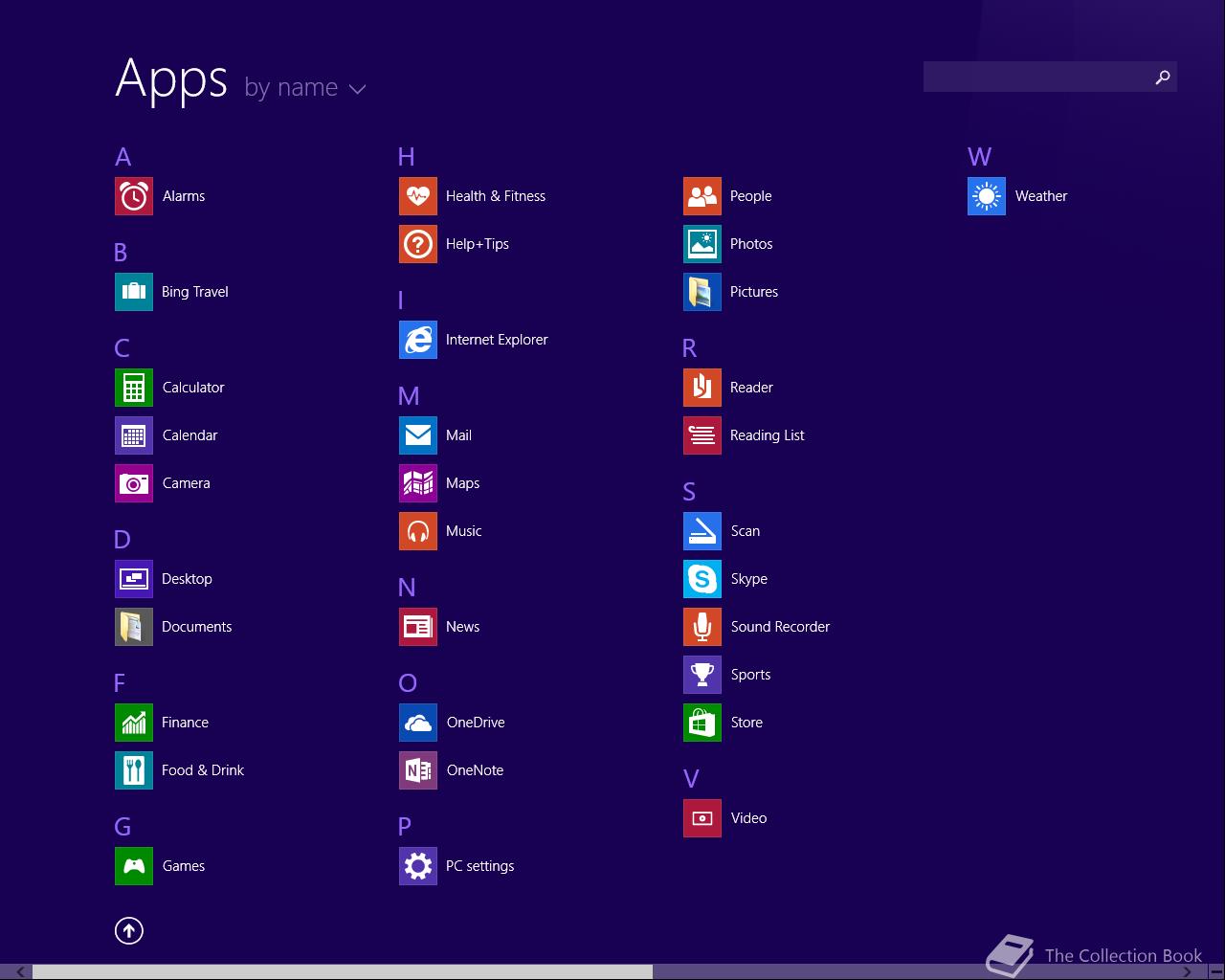Open the Reader app icon
The image size is (1225, 980).
[702, 388]
